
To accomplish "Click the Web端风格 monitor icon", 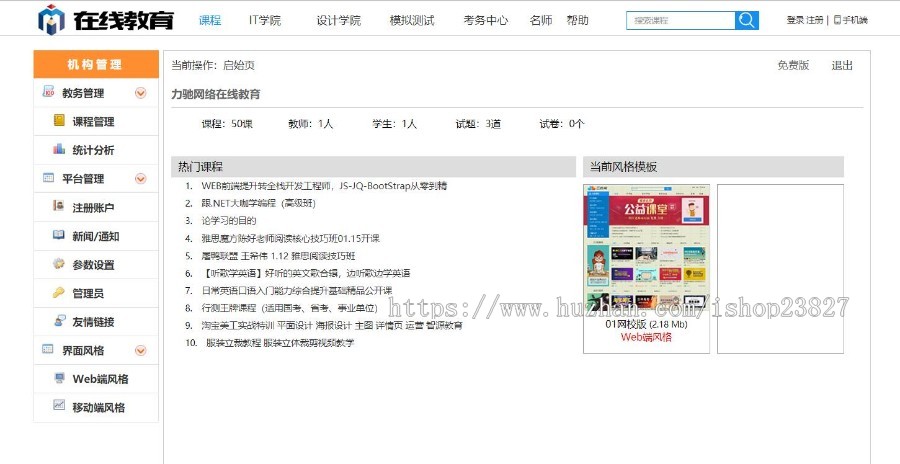I will point(59,379).
